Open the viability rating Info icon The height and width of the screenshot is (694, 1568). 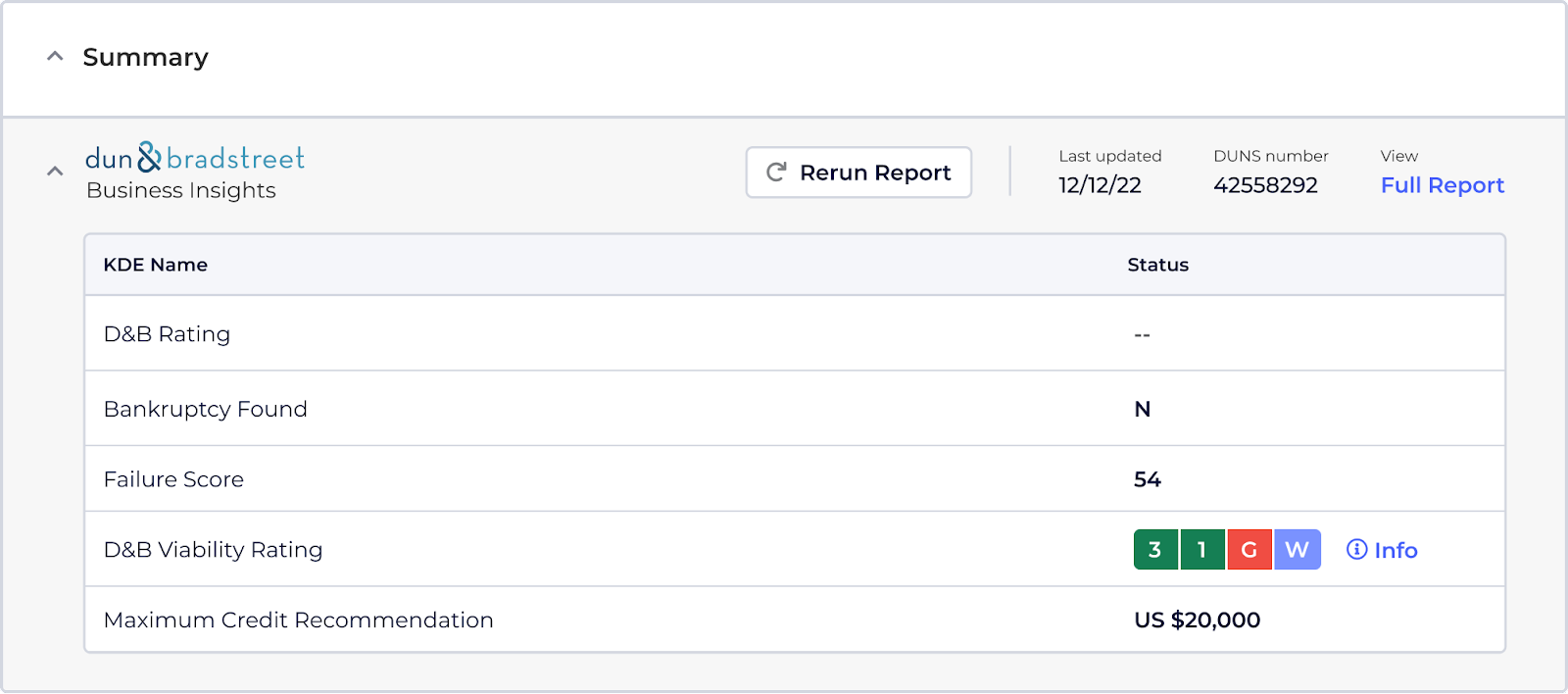tap(1357, 550)
